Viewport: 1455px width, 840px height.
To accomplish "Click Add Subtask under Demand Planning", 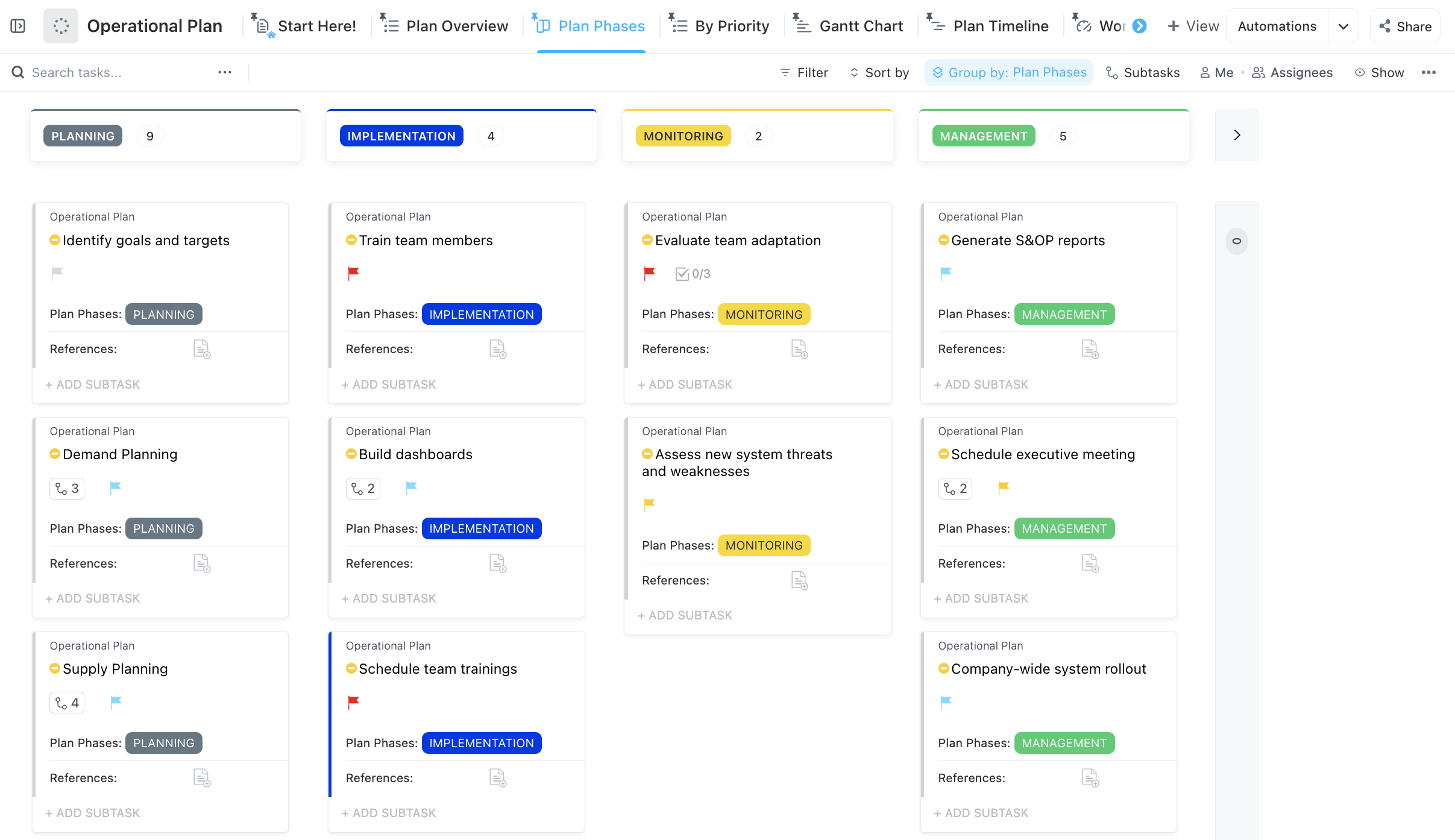I will coord(94,598).
